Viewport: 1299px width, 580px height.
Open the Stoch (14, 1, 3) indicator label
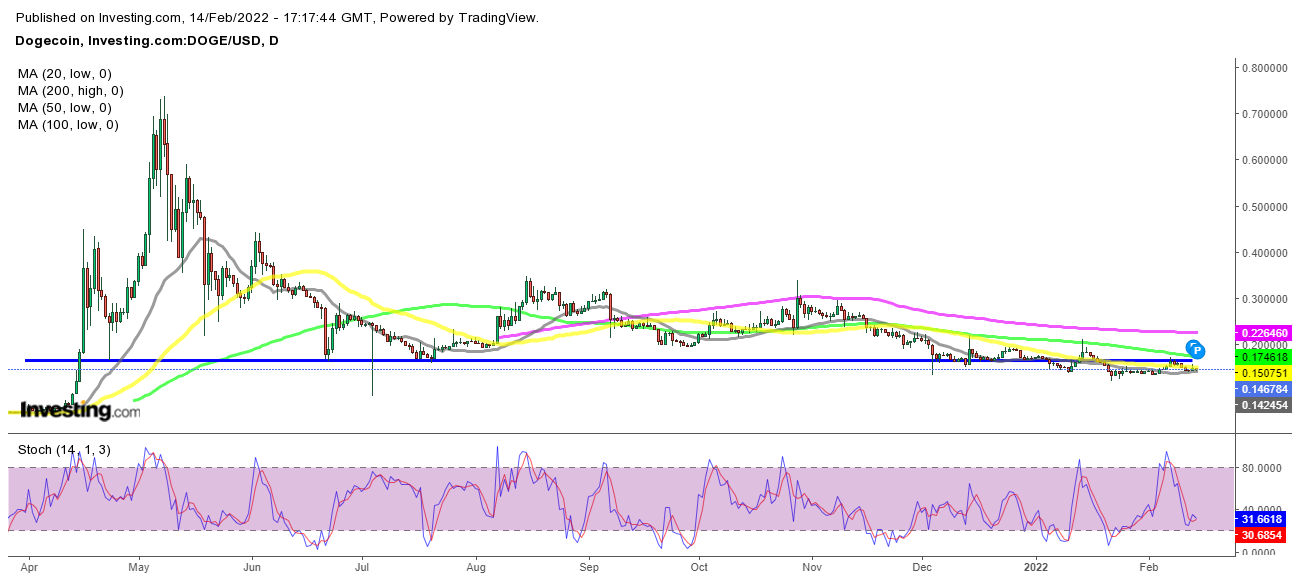pyautogui.click(x=66, y=449)
